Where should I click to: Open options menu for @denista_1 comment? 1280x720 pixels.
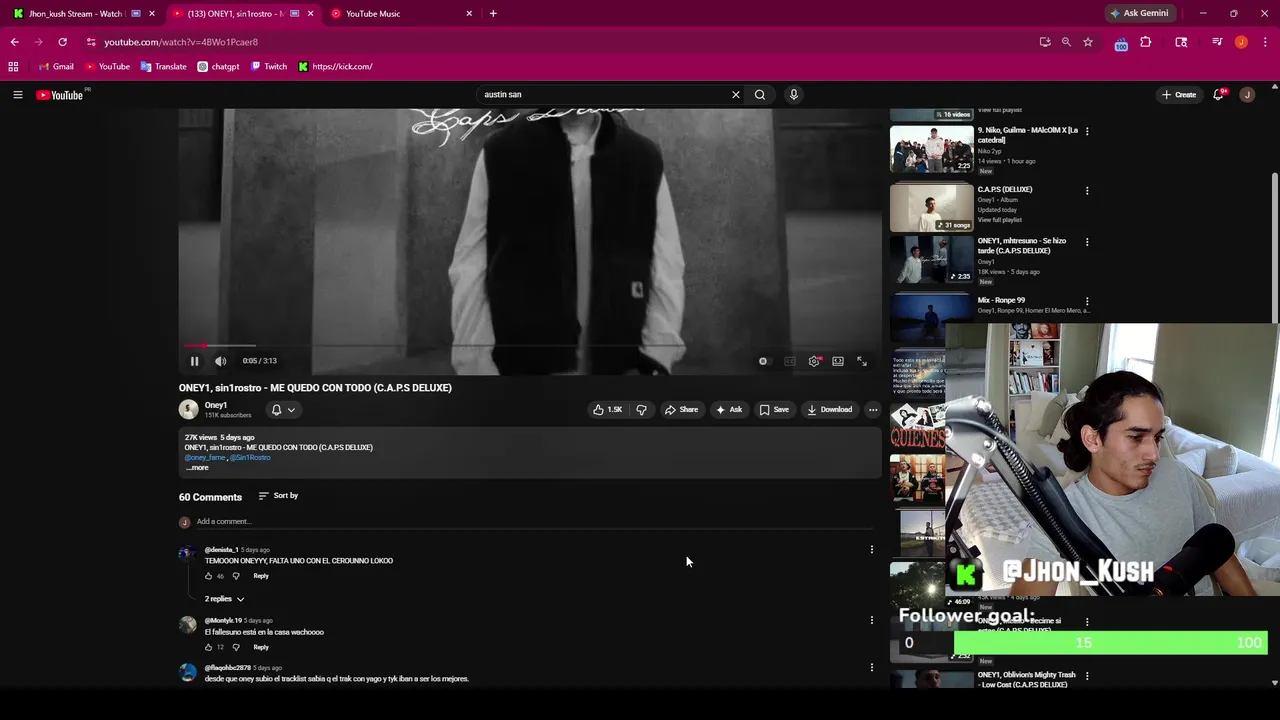click(x=872, y=549)
